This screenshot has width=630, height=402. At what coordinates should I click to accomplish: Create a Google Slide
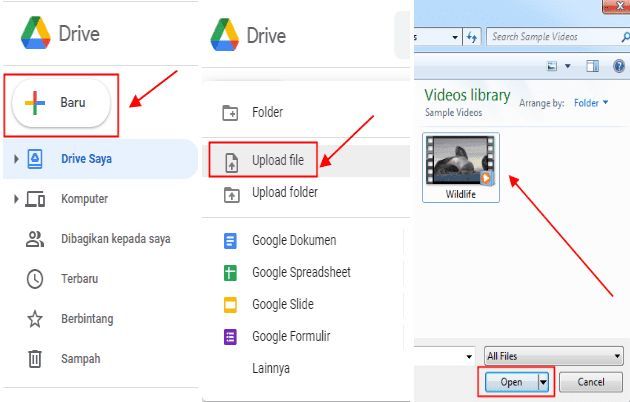[283, 304]
